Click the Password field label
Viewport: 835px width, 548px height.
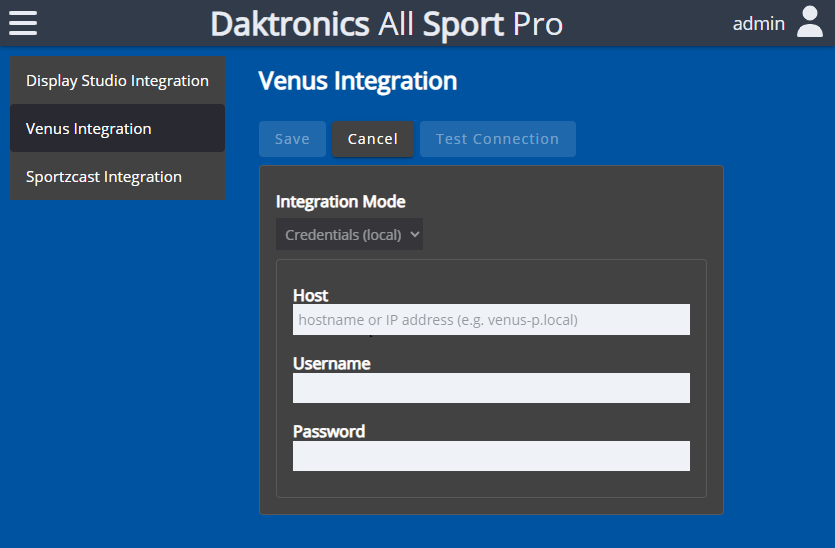[x=329, y=431]
